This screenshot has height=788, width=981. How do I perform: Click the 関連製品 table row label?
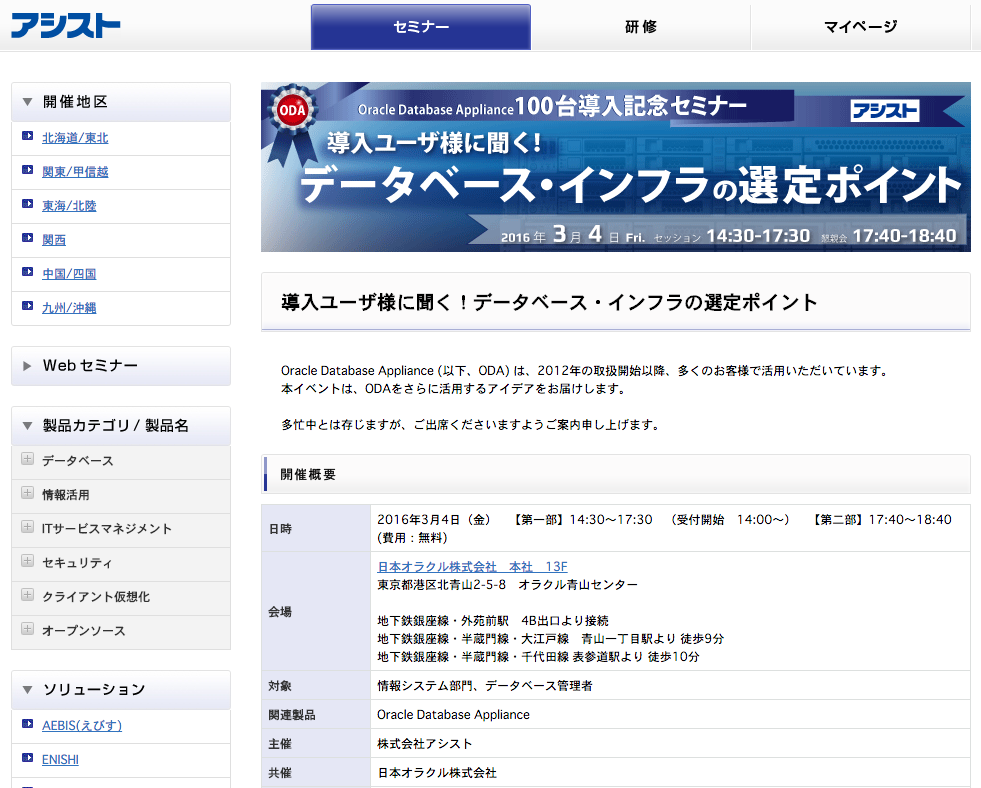tap(292, 715)
